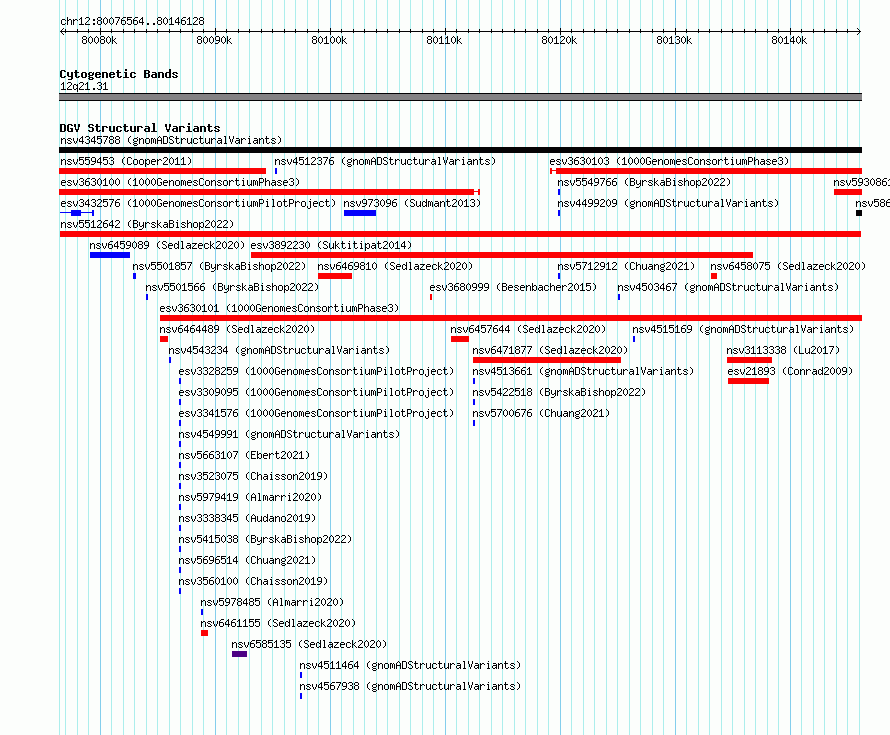Click nsv4499209 (gnomADStructuralVariants) label
The width and height of the screenshot is (890, 735).
[x=668, y=203]
